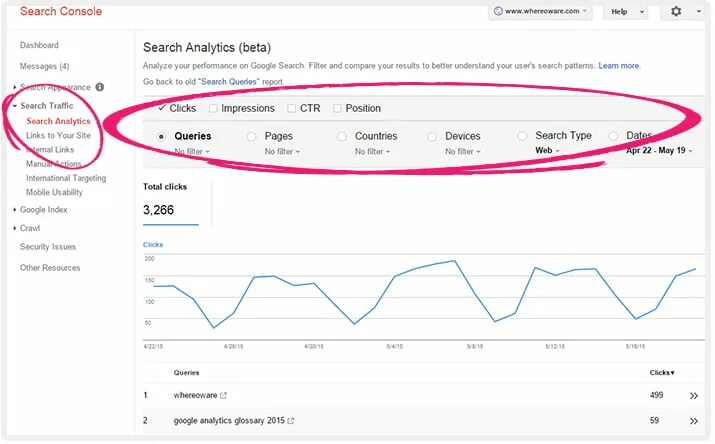715x444 pixels.
Task: Sort by the Clicks column header arrow
Action: point(672,373)
